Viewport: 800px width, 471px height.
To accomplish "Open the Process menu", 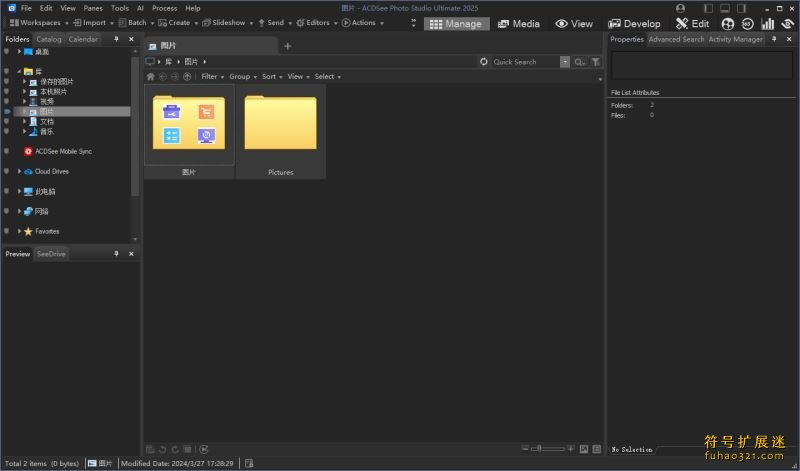I will [x=164, y=7].
